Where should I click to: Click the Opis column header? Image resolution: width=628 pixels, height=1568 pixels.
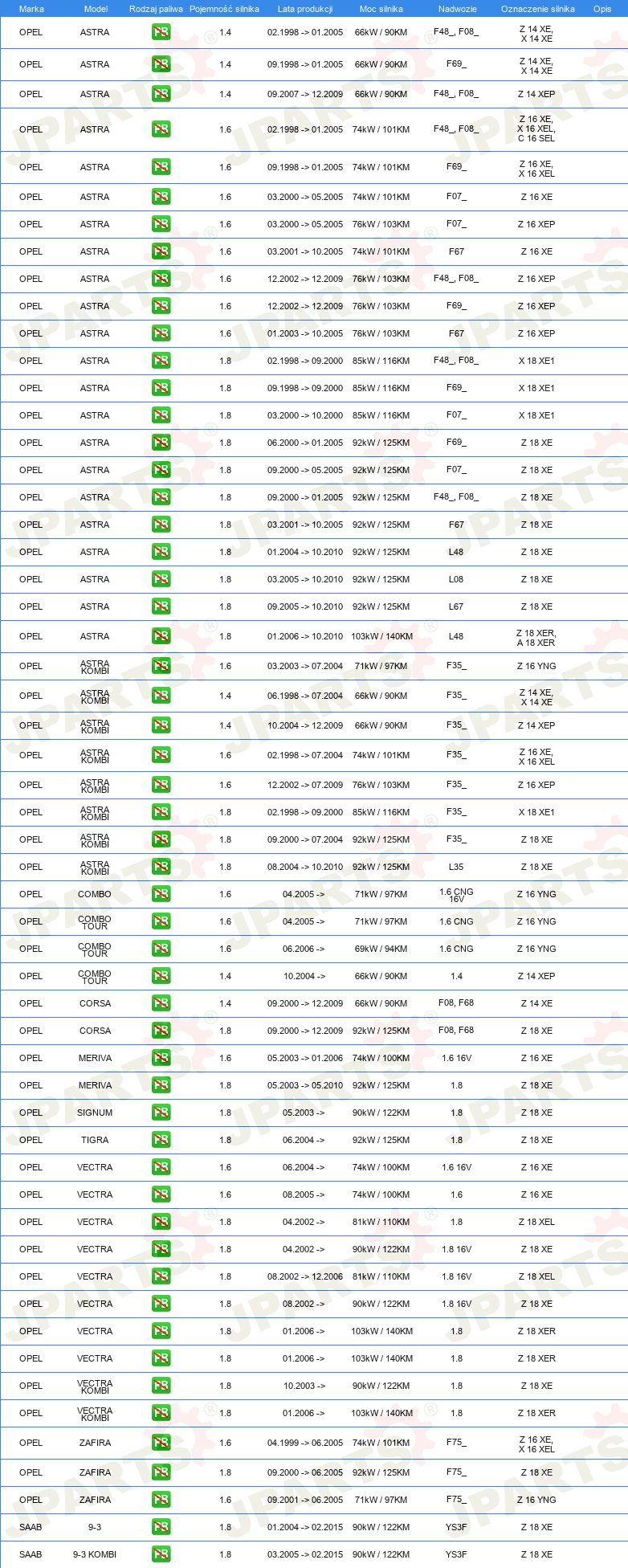pos(602,9)
